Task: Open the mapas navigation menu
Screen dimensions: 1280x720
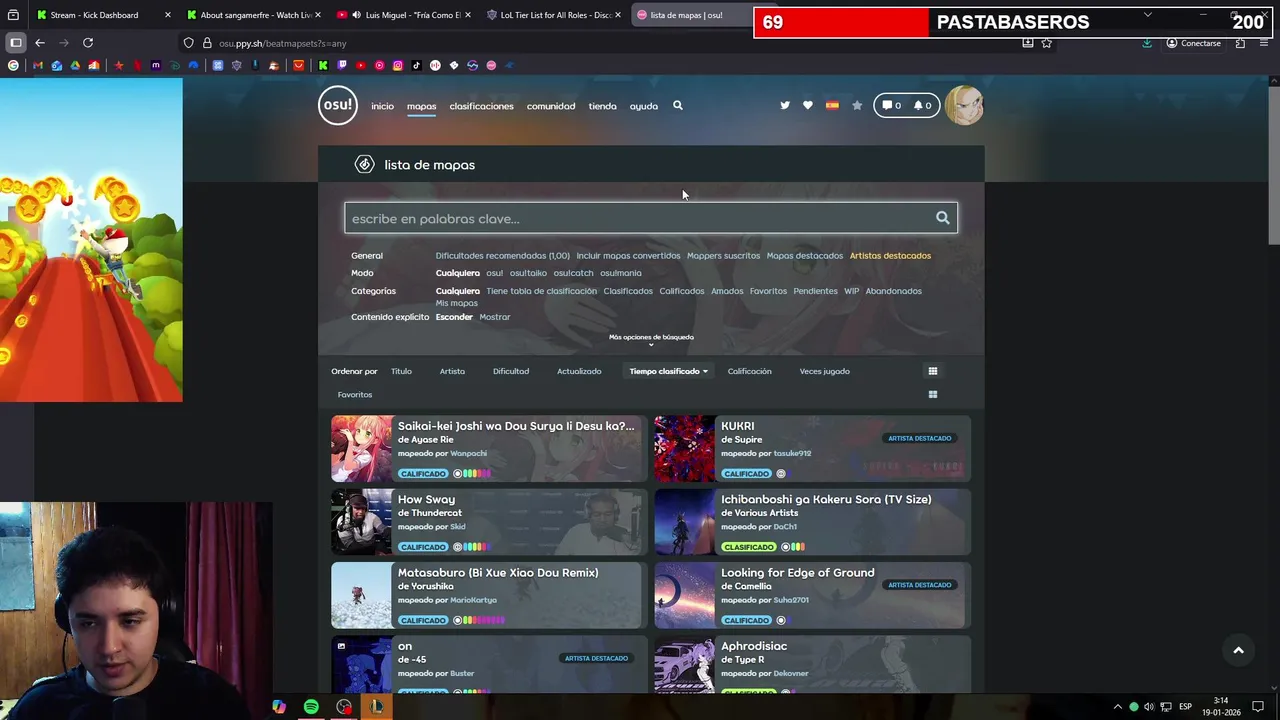Action: (x=421, y=106)
